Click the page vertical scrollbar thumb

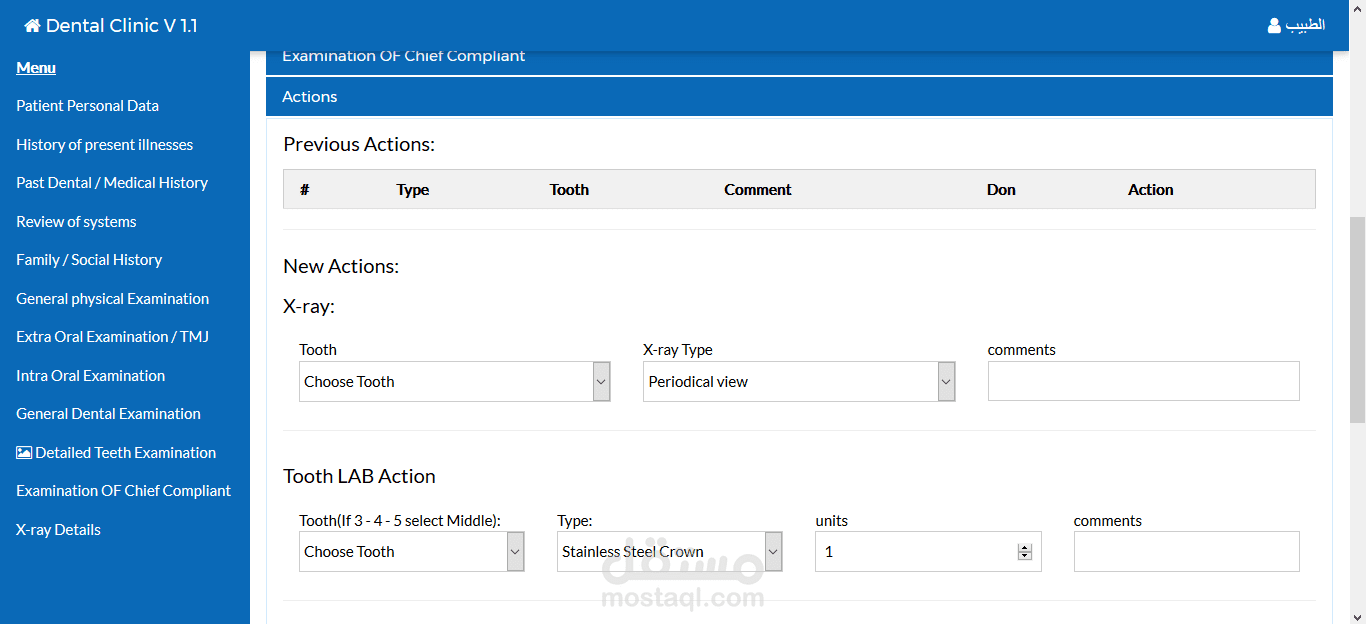[x=1357, y=320]
